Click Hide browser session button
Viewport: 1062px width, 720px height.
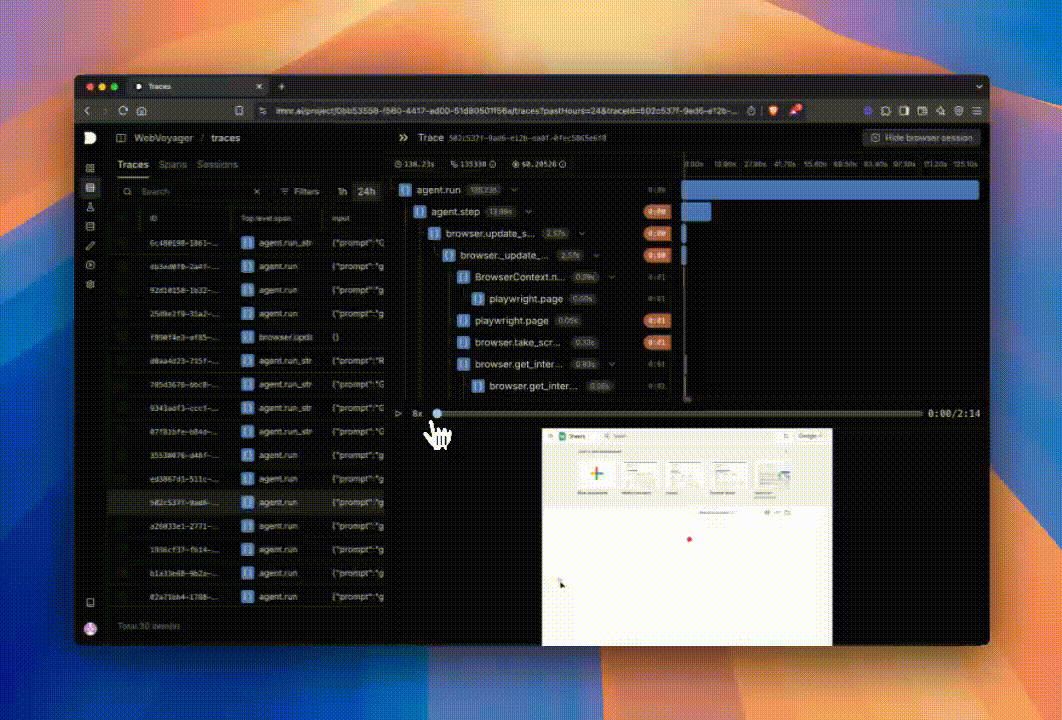coord(921,138)
